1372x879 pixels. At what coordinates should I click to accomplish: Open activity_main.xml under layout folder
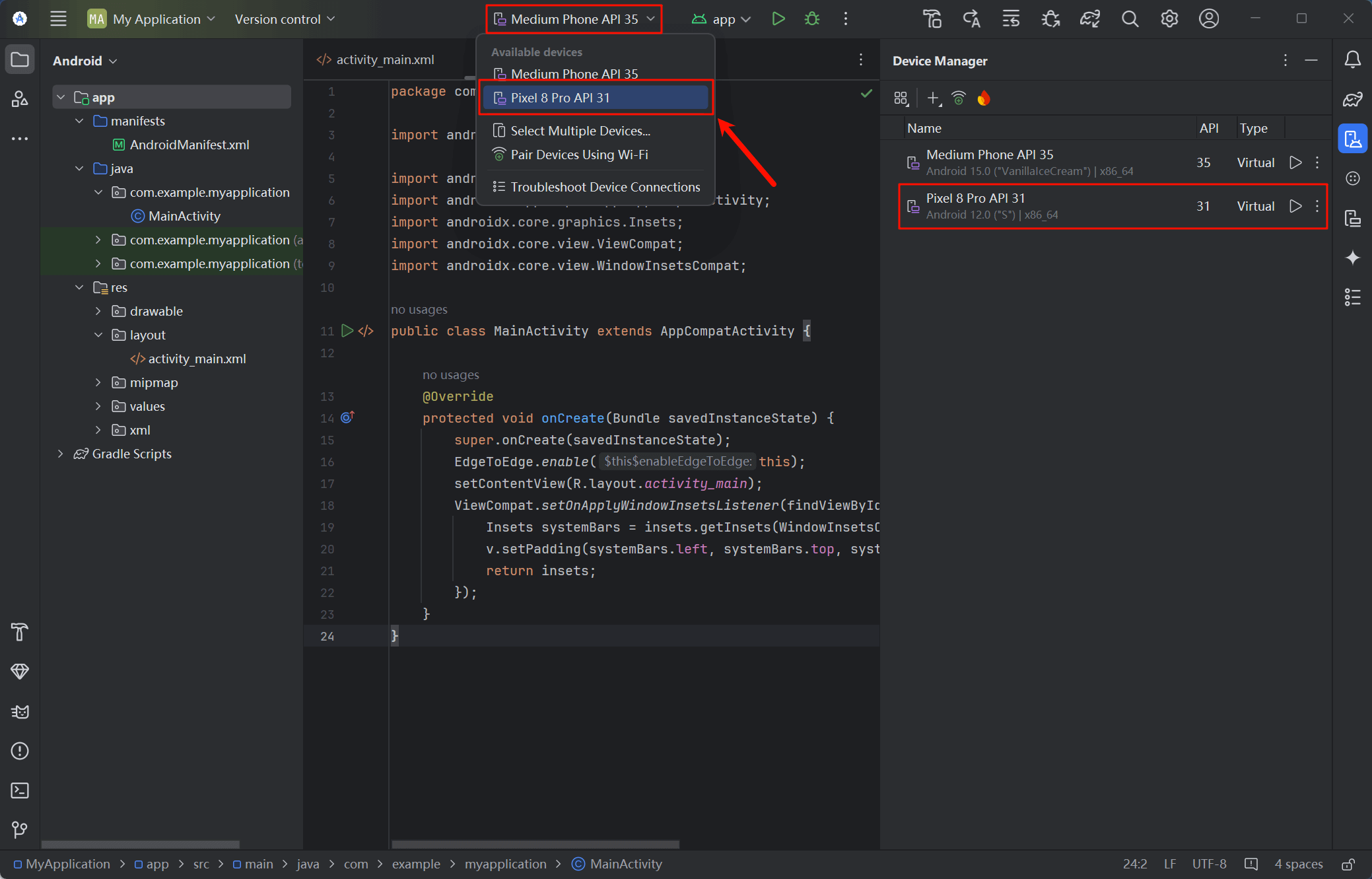[197, 359]
